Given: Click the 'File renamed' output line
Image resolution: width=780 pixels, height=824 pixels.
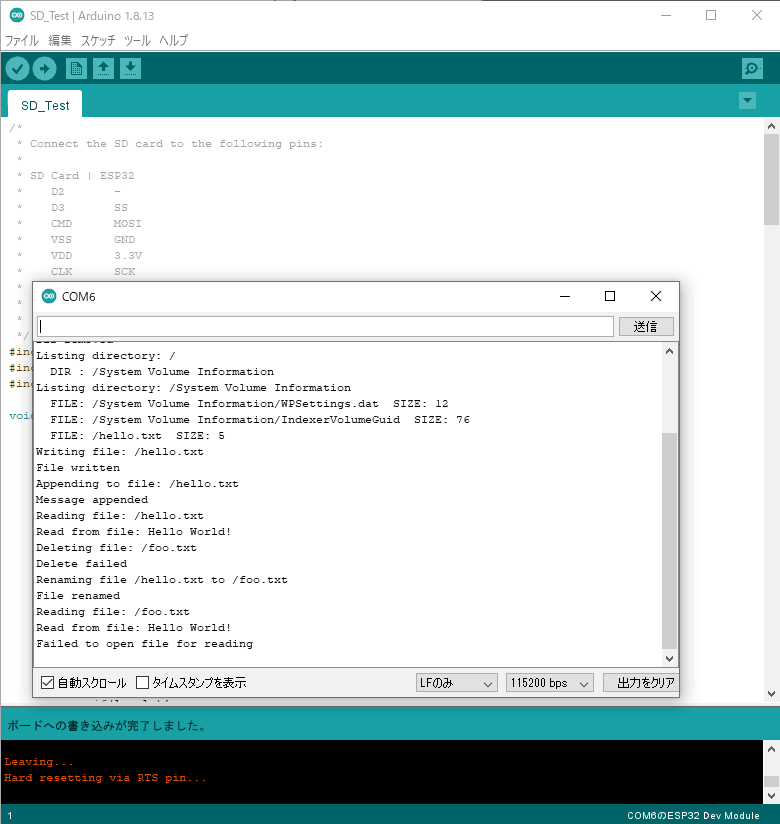Looking at the screenshot, I should point(78,596).
